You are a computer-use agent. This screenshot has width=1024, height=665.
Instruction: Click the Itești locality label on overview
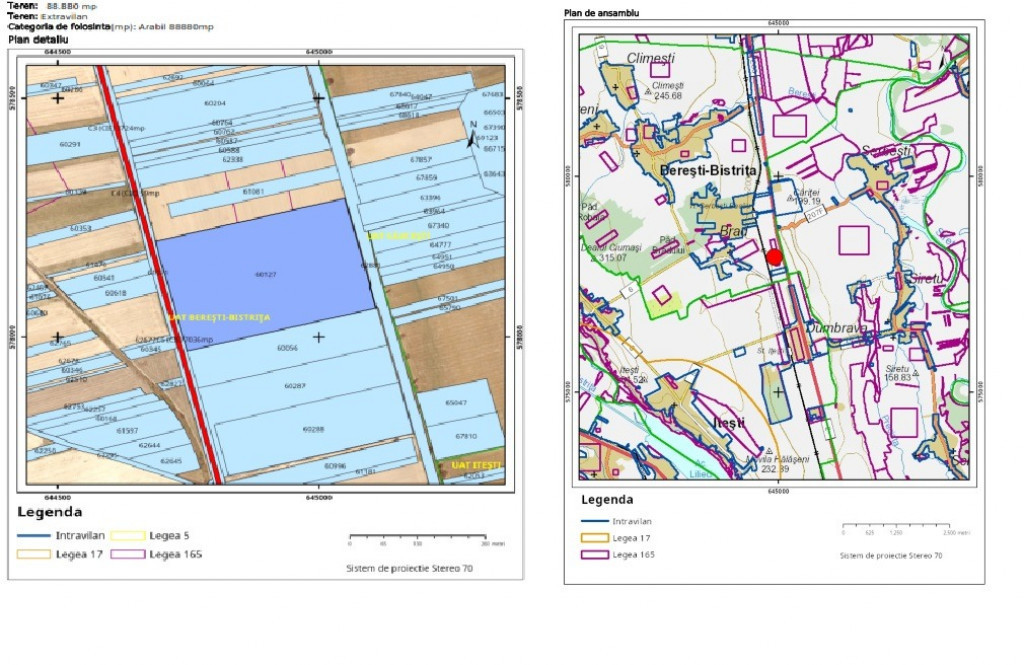[x=727, y=423]
